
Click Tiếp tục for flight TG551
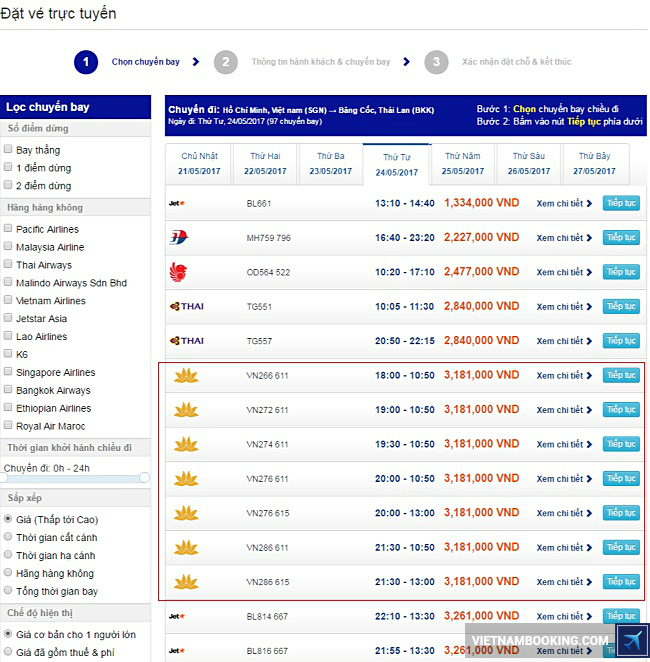pyautogui.click(x=621, y=306)
